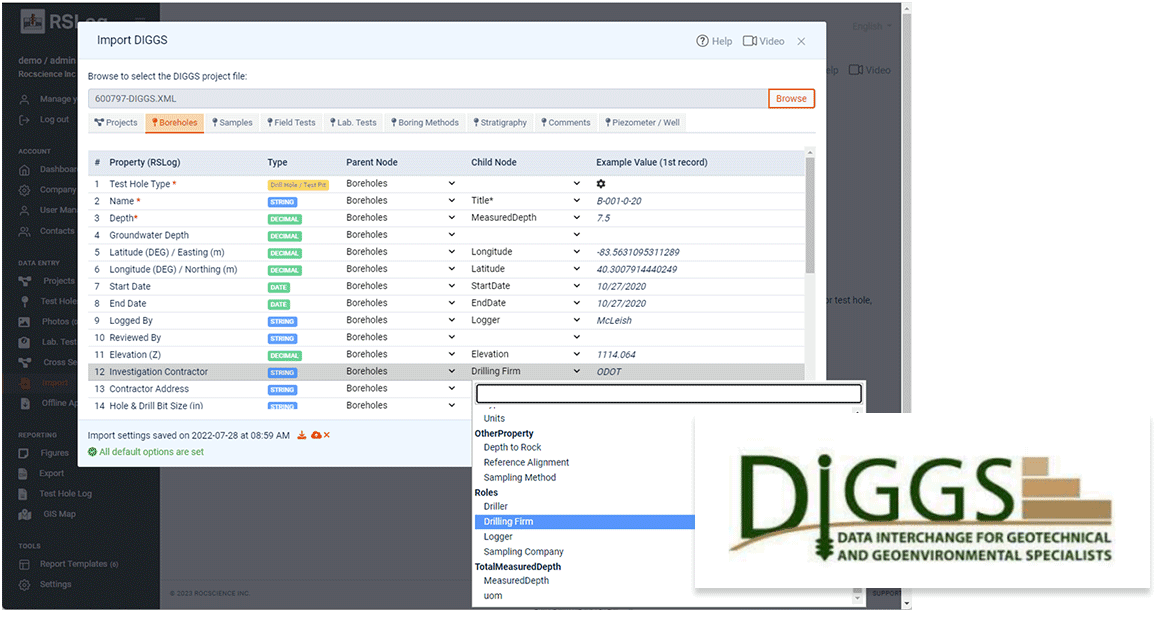The height and width of the screenshot is (636, 1164).
Task: Choose Sampling Company from the dropdown list
Action: pyautogui.click(x=523, y=552)
